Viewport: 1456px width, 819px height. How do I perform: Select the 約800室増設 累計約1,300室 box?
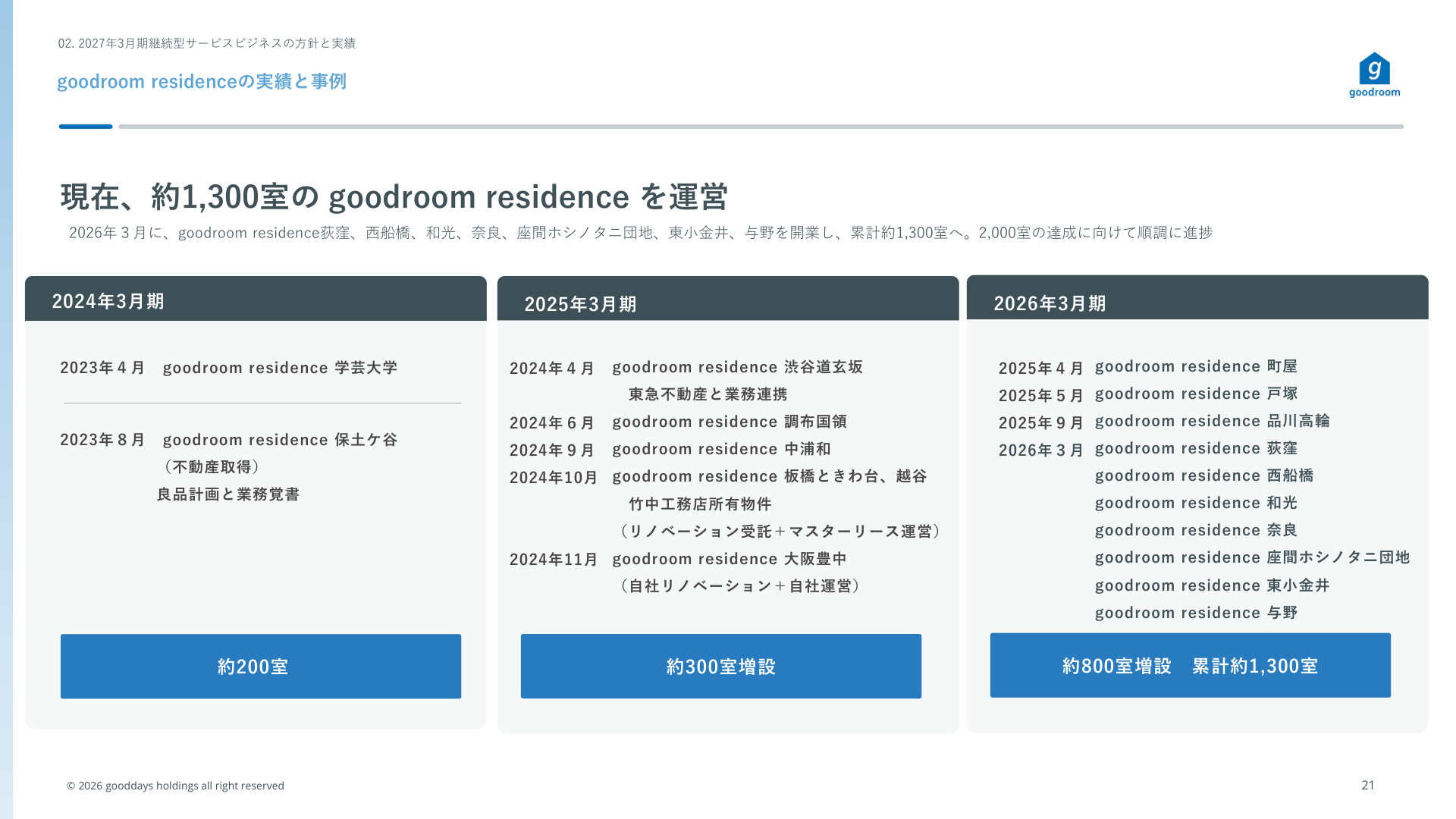1191,665
